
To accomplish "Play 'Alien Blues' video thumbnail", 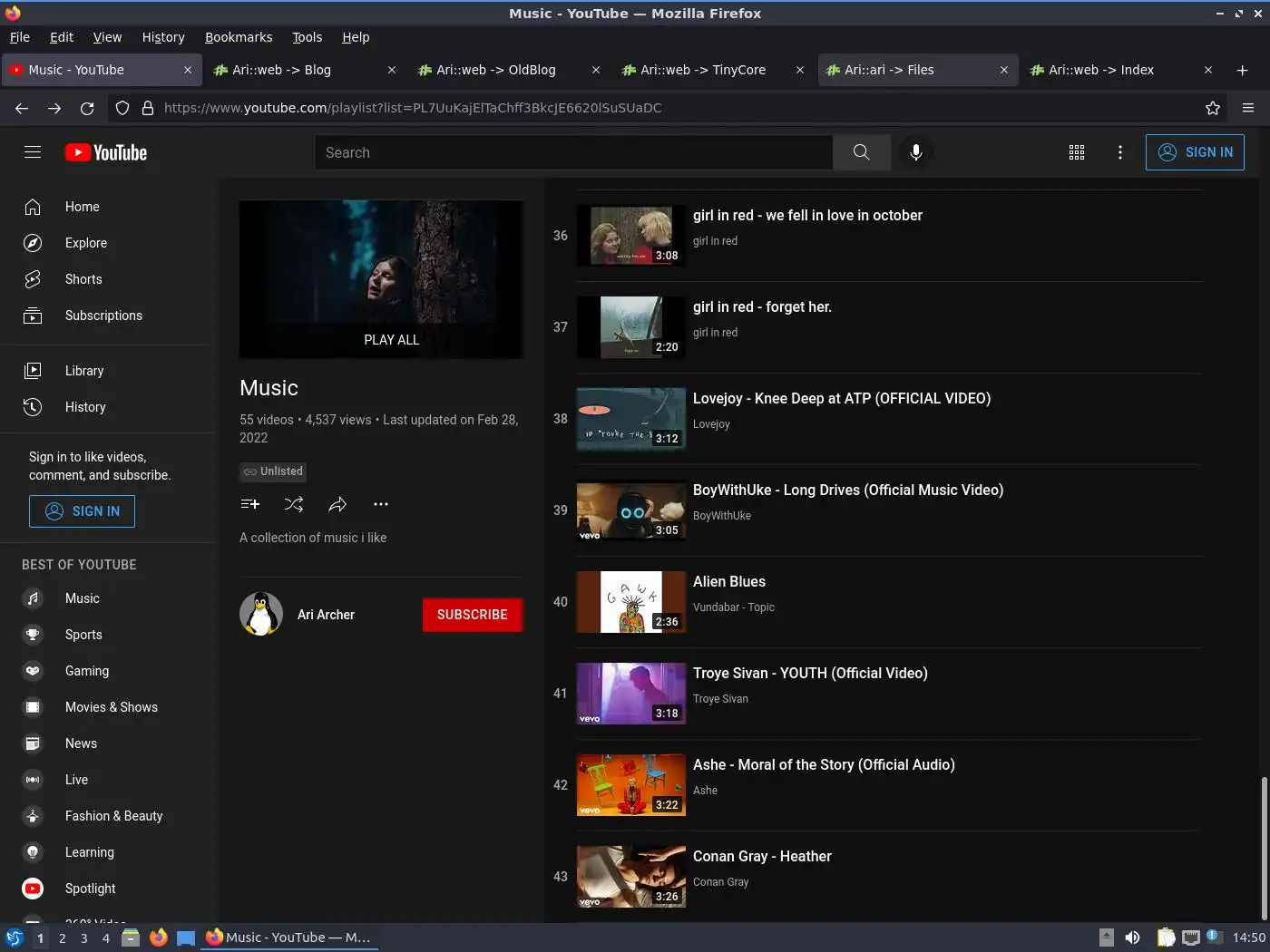I will click(631, 602).
